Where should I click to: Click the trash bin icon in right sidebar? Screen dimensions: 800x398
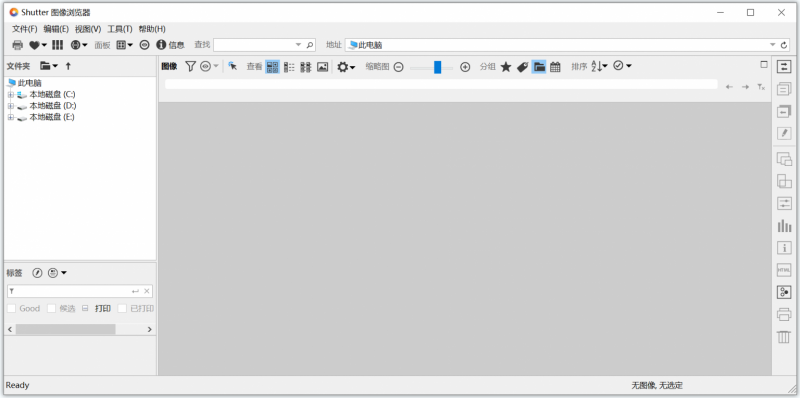point(784,337)
